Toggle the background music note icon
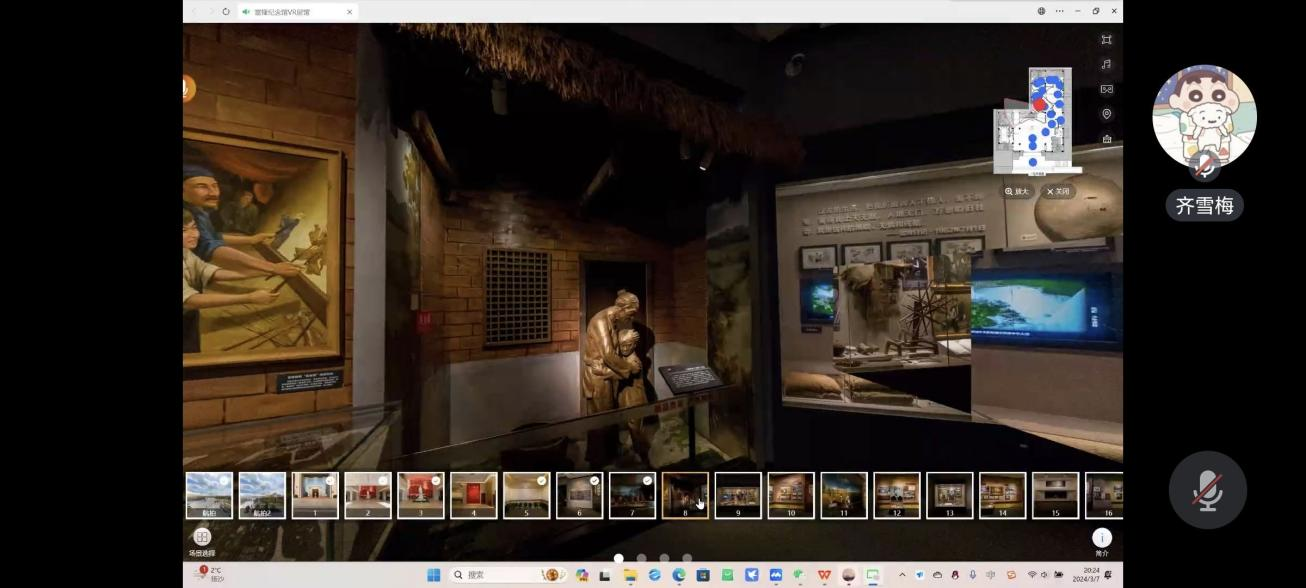 pos(1106,65)
